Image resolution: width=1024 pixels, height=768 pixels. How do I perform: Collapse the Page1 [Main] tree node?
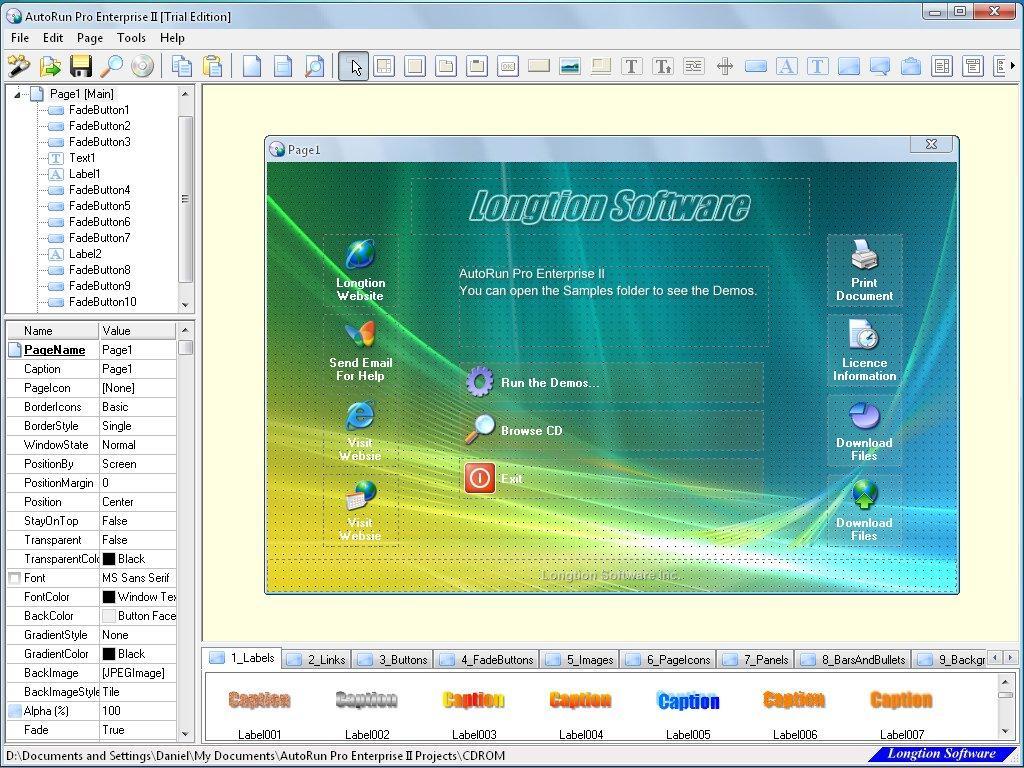click(18, 94)
